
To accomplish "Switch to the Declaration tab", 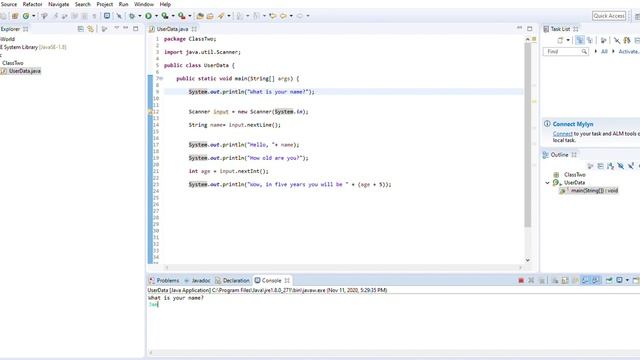I will (x=232, y=280).
